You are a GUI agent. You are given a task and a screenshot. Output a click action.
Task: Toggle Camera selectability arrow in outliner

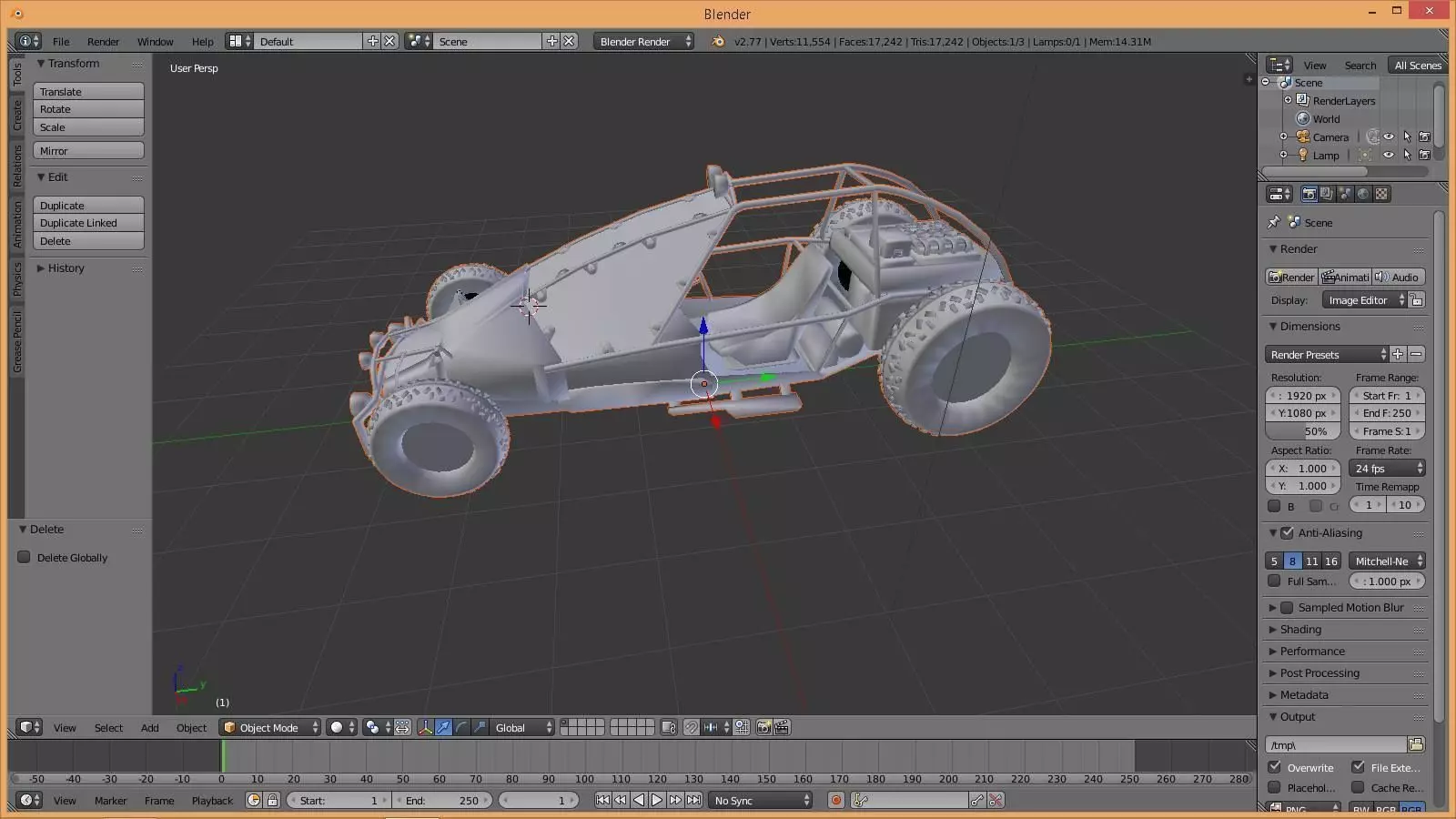click(x=1407, y=136)
